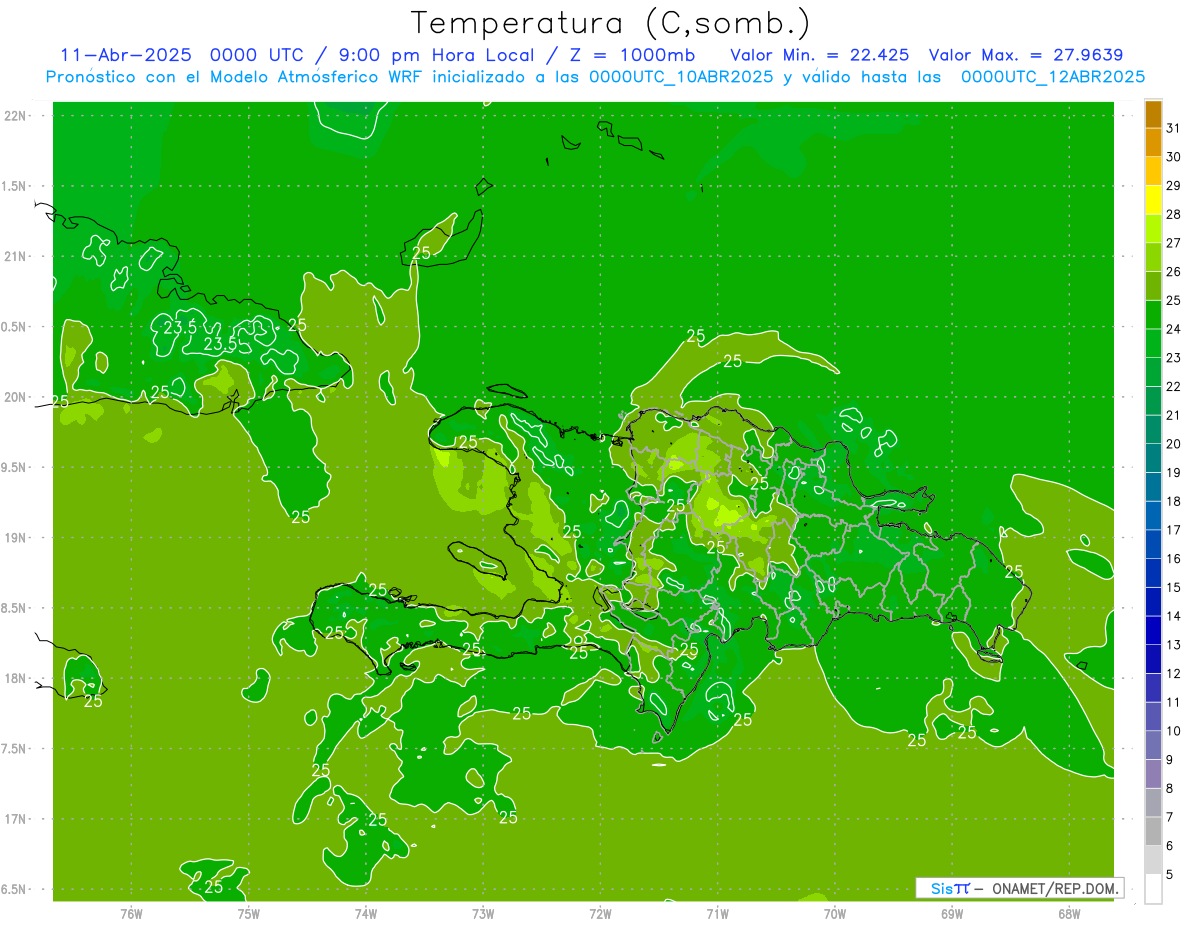Viewport: 1200px width, 927px height.
Task: Click 'Valor Min. = 22.425' text
Action: point(820,54)
